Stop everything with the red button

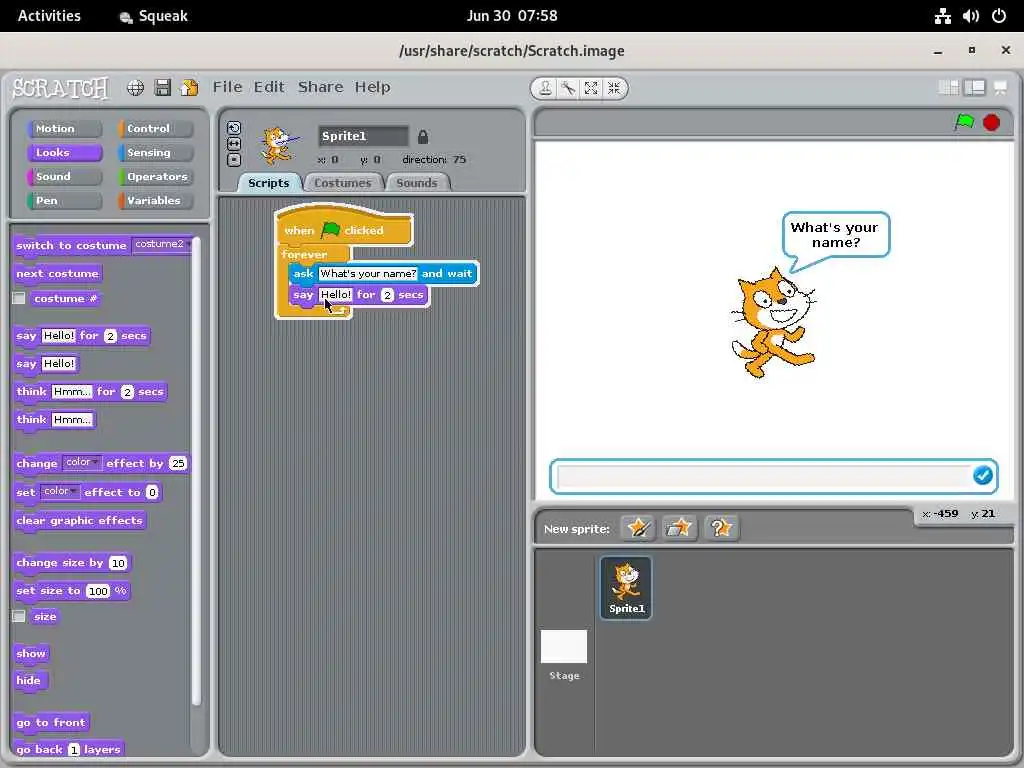tap(991, 122)
